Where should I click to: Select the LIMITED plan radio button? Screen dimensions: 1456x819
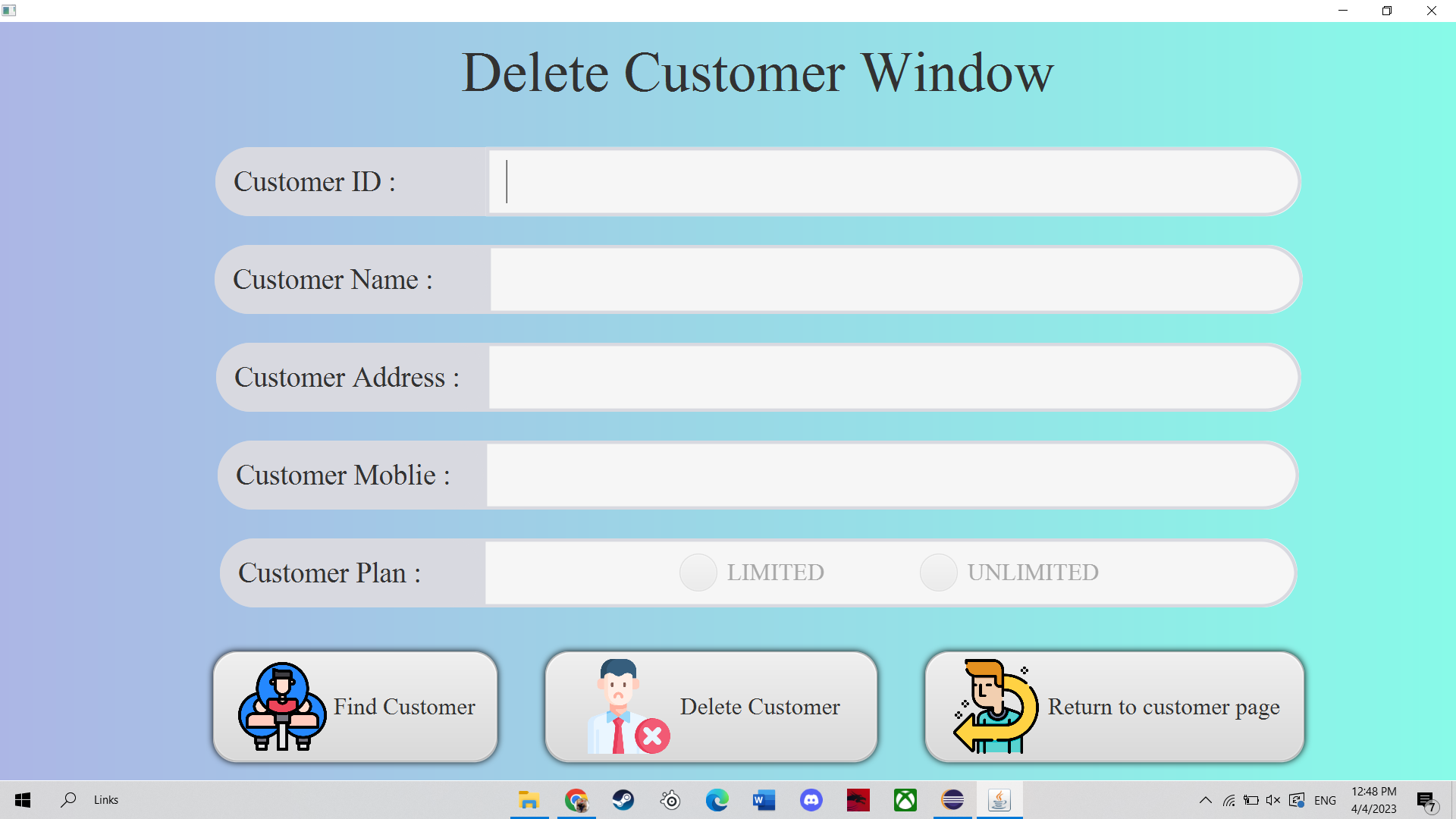(x=698, y=573)
